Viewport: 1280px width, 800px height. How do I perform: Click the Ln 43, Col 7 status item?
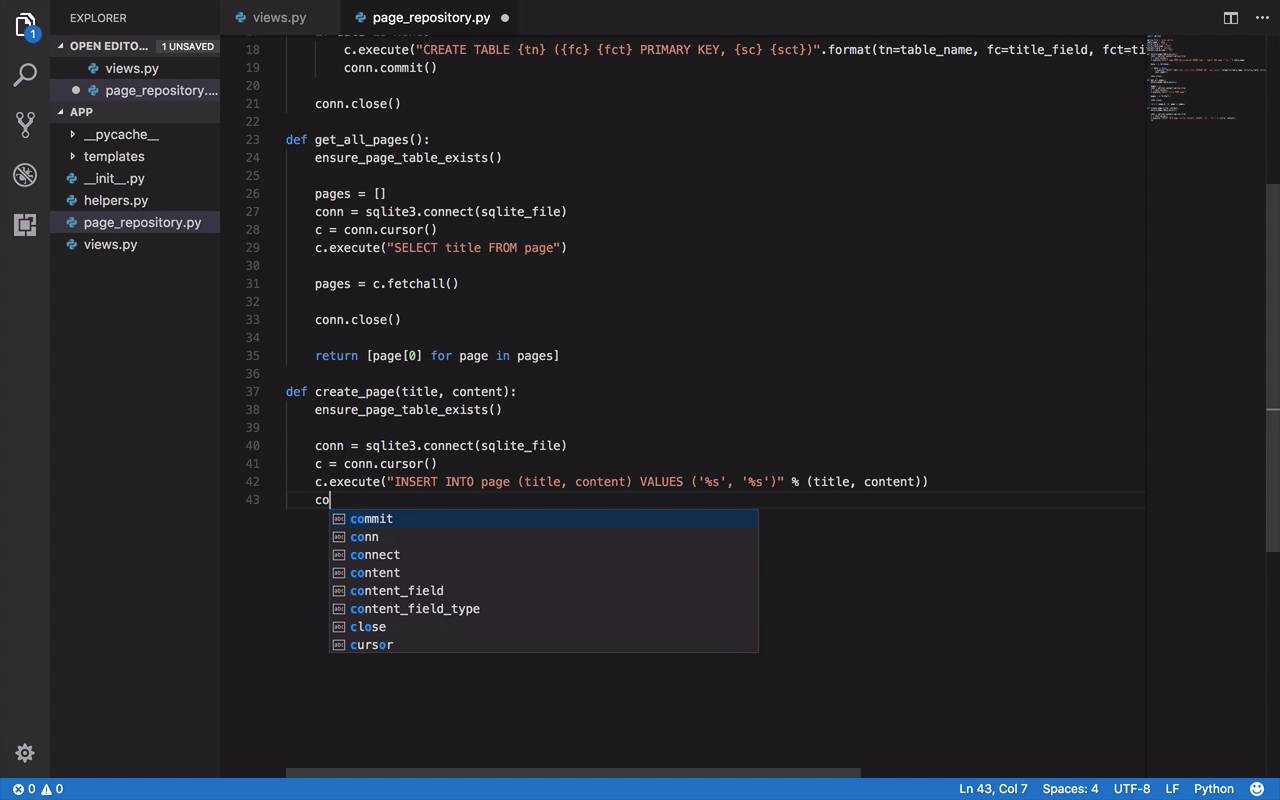tap(993, 789)
